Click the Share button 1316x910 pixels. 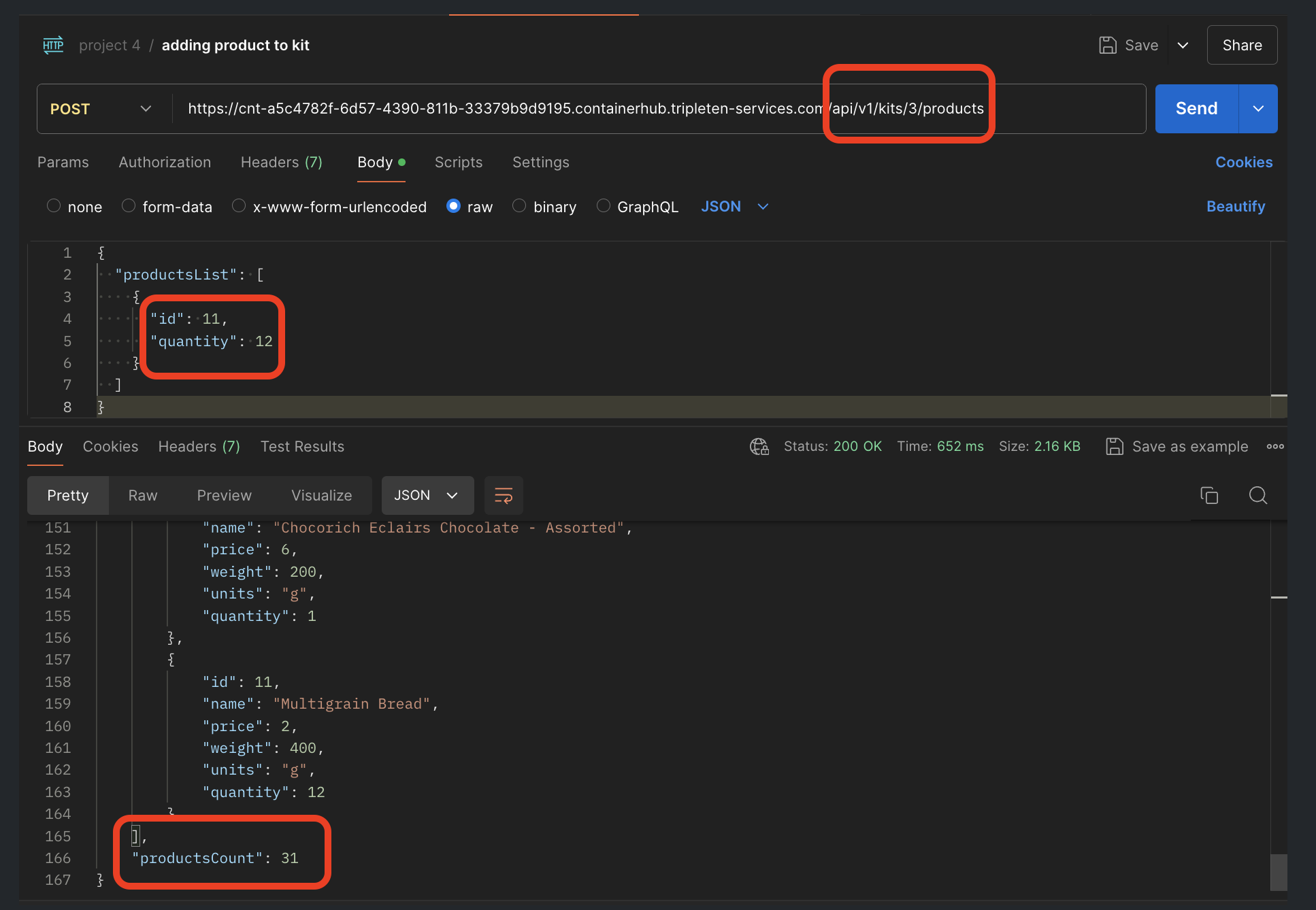[1242, 45]
